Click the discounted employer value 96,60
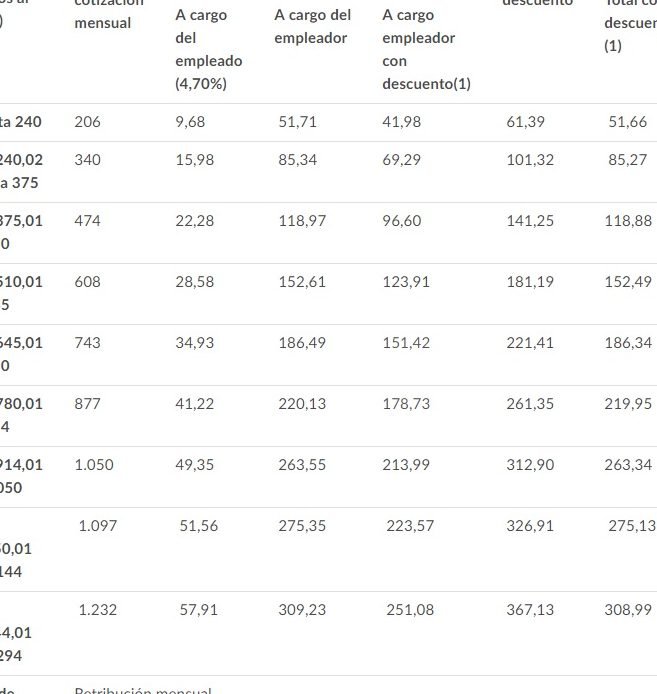Viewport: 657px width, 694px height. [x=402, y=221]
